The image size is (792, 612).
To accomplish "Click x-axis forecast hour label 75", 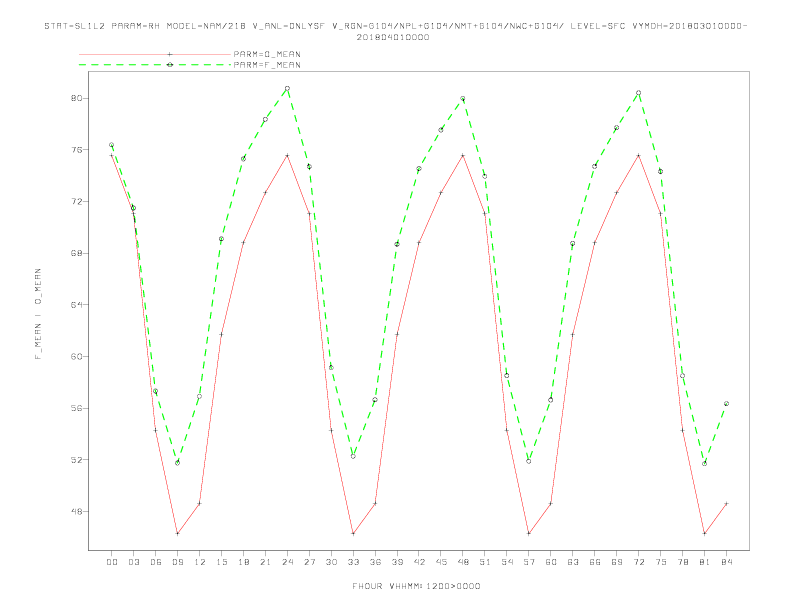I will point(661,562).
